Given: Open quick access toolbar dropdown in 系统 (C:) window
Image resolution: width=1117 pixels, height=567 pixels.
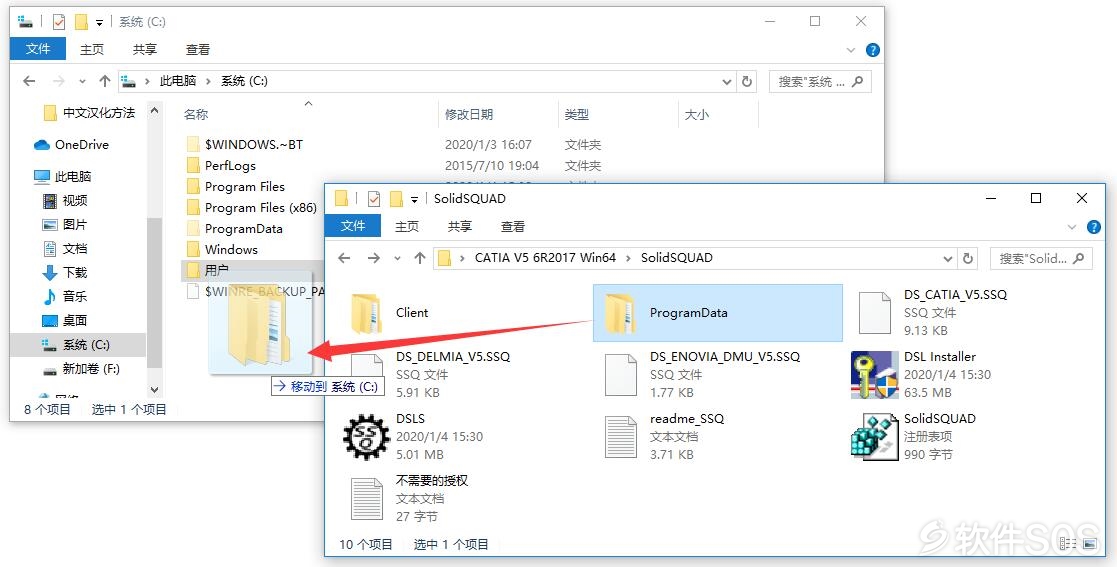Looking at the screenshot, I should pyautogui.click(x=99, y=23).
